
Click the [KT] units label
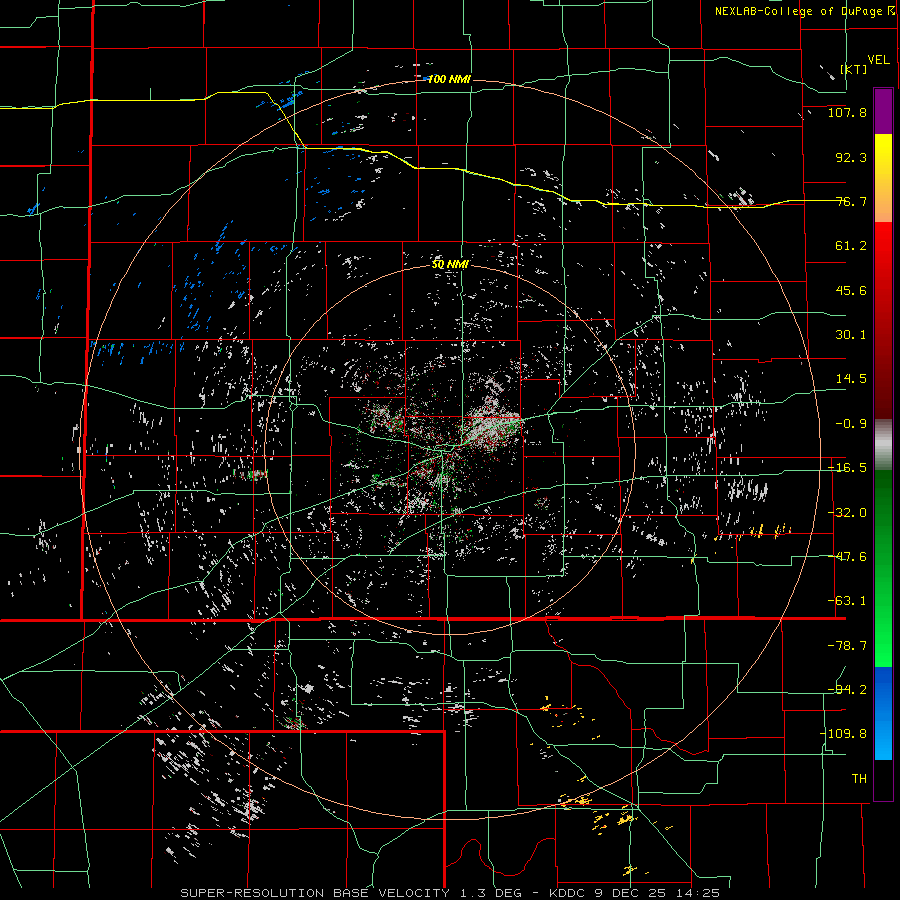click(x=854, y=69)
